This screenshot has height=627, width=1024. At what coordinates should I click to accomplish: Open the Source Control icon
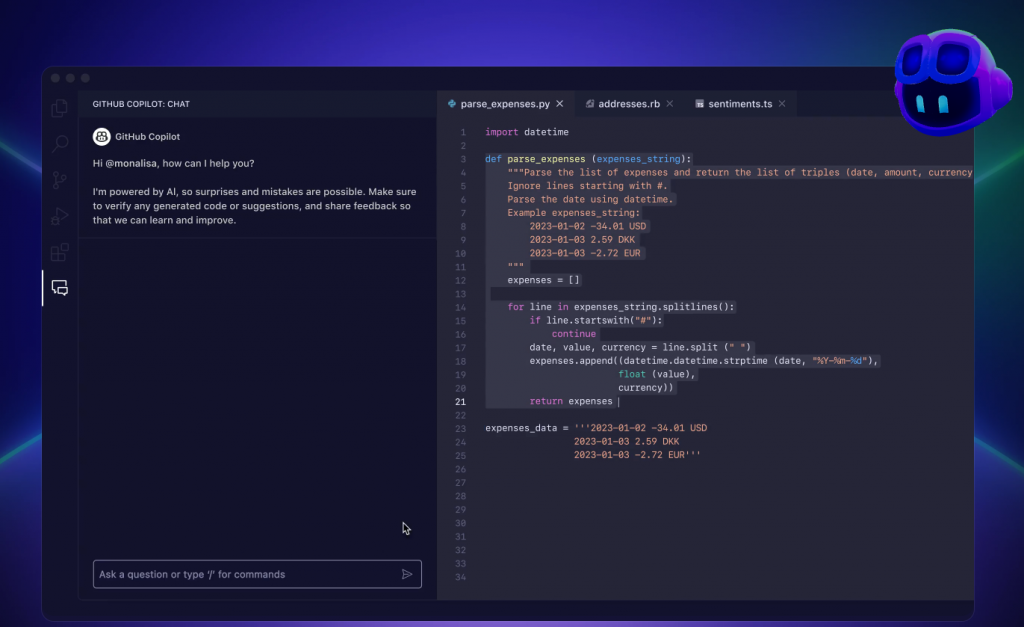(59, 179)
